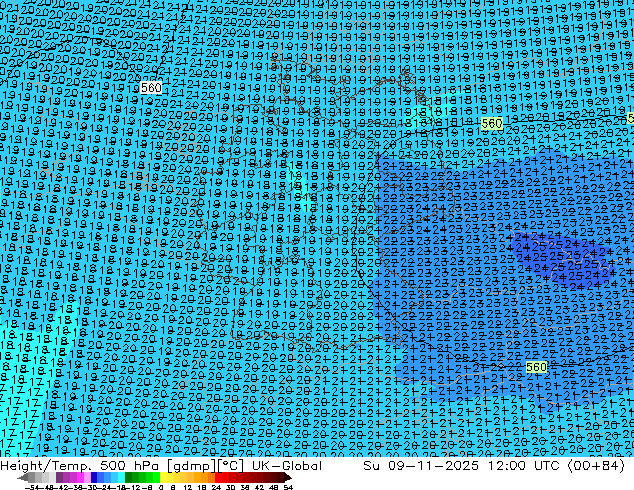Viewport: 634px width, 490px height.
Task: Click the 12:00 UTC time text
Action: click(x=523, y=466)
